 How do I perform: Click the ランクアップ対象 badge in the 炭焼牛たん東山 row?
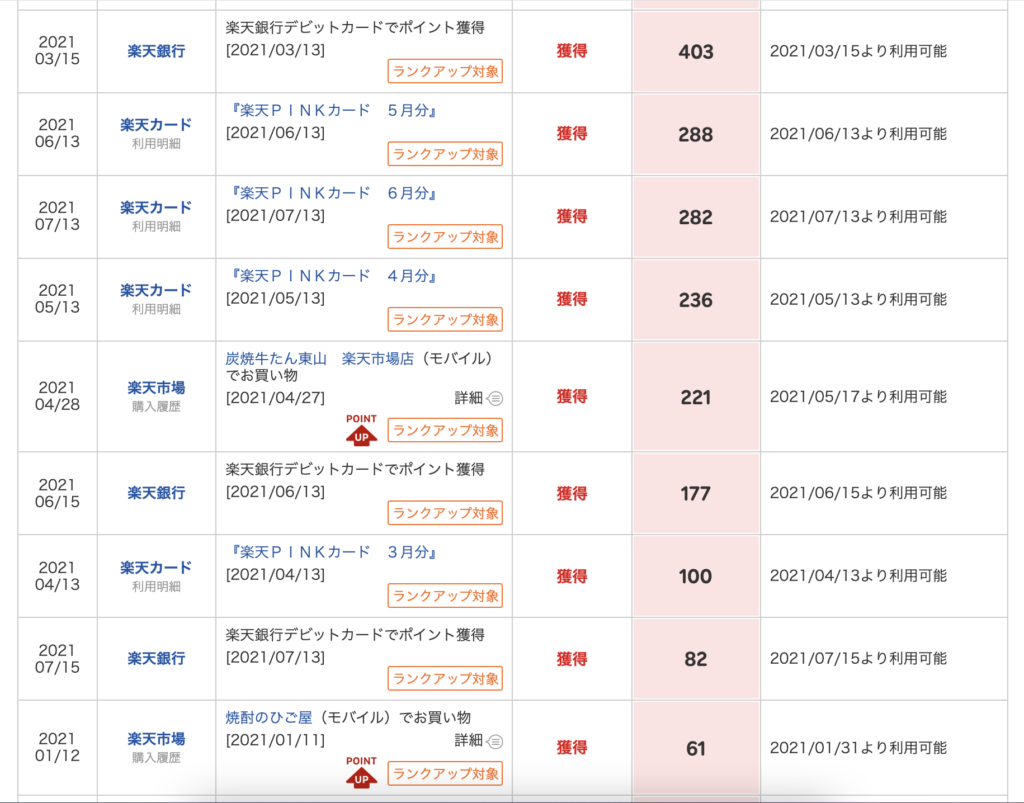445,430
